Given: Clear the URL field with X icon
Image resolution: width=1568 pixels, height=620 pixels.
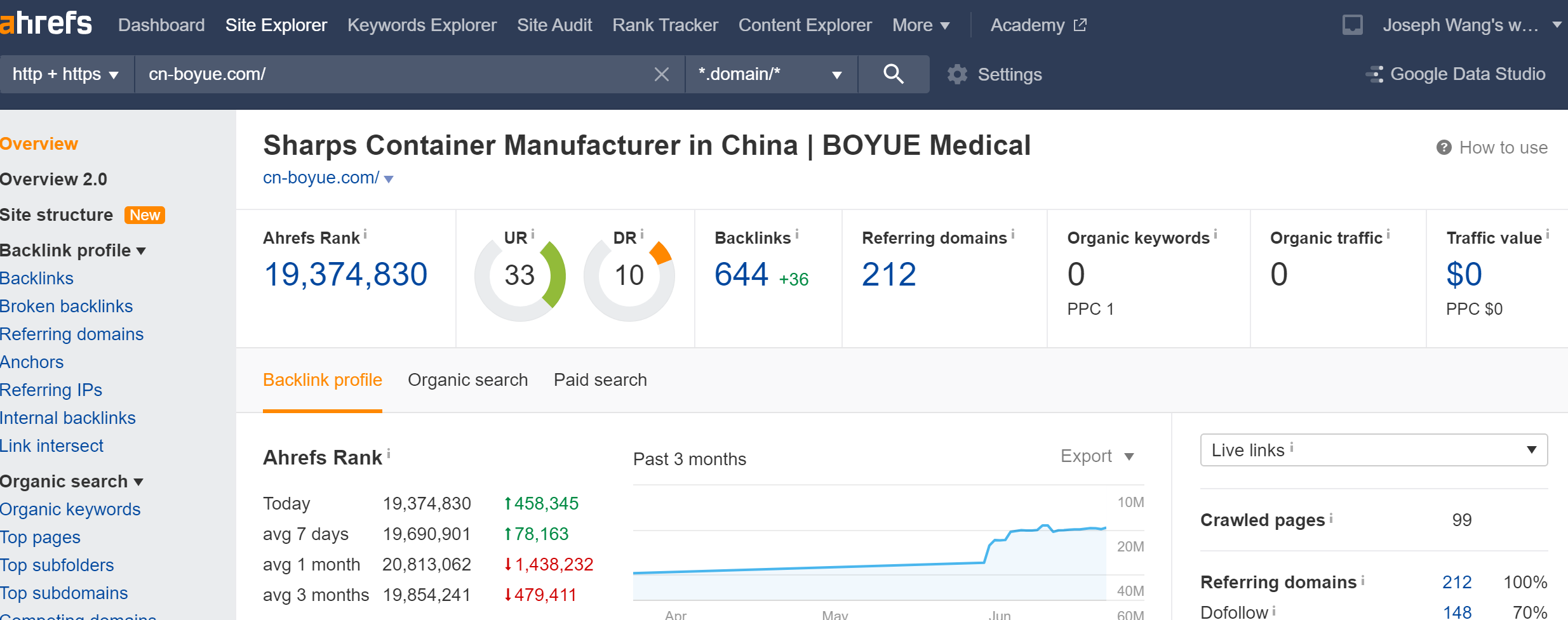Looking at the screenshot, I should point(662,74).
